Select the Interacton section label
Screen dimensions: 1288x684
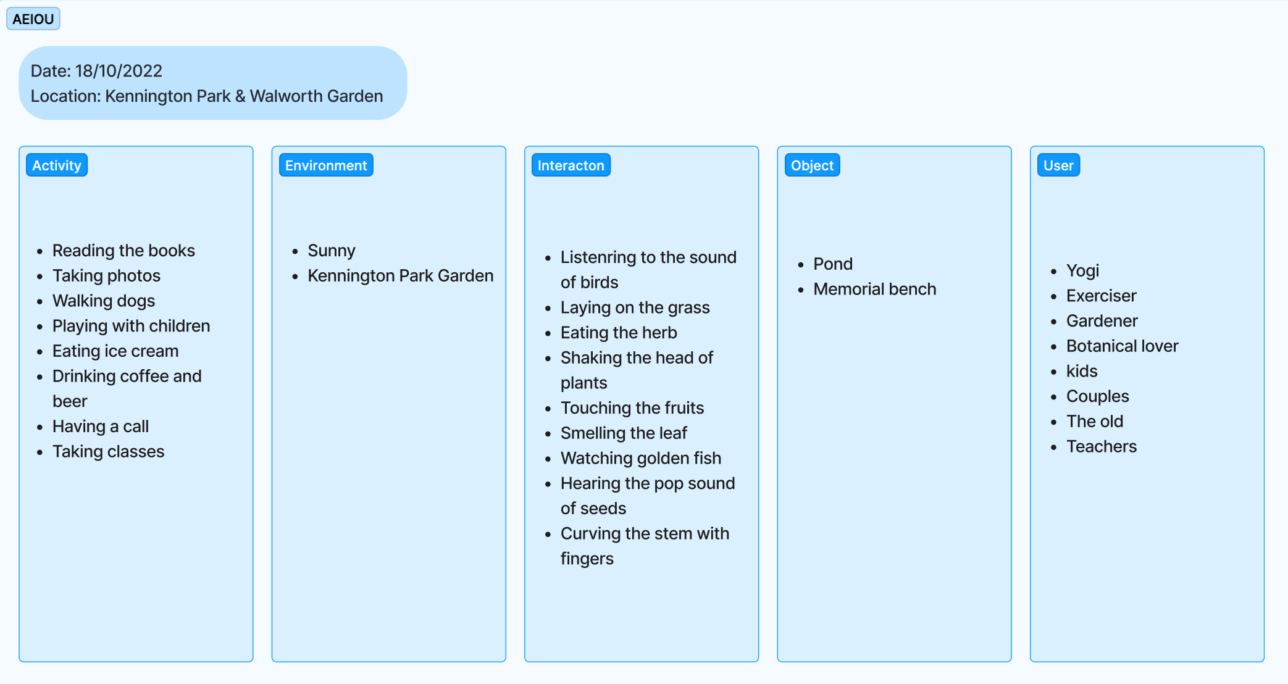tap(570, 166)
